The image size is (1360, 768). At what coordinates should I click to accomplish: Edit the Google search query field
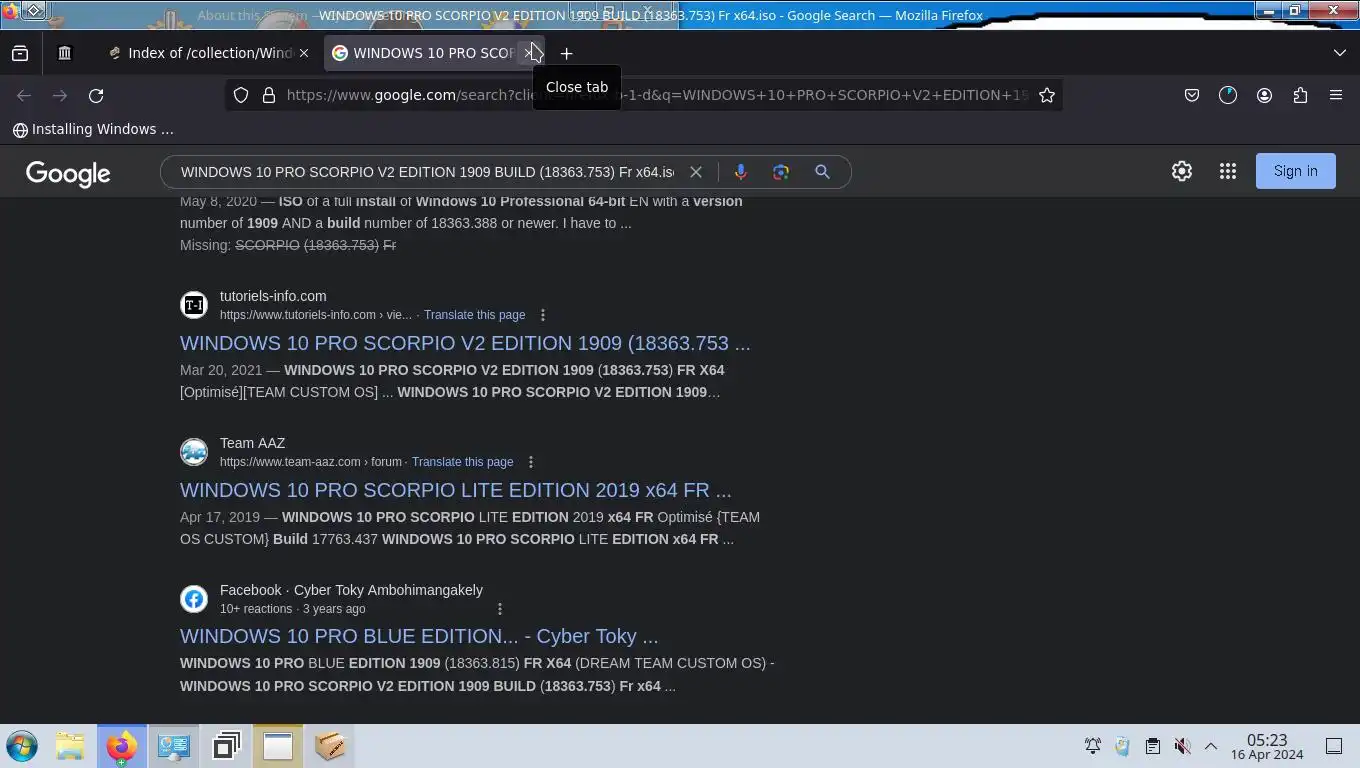click(x=427, y=172)
